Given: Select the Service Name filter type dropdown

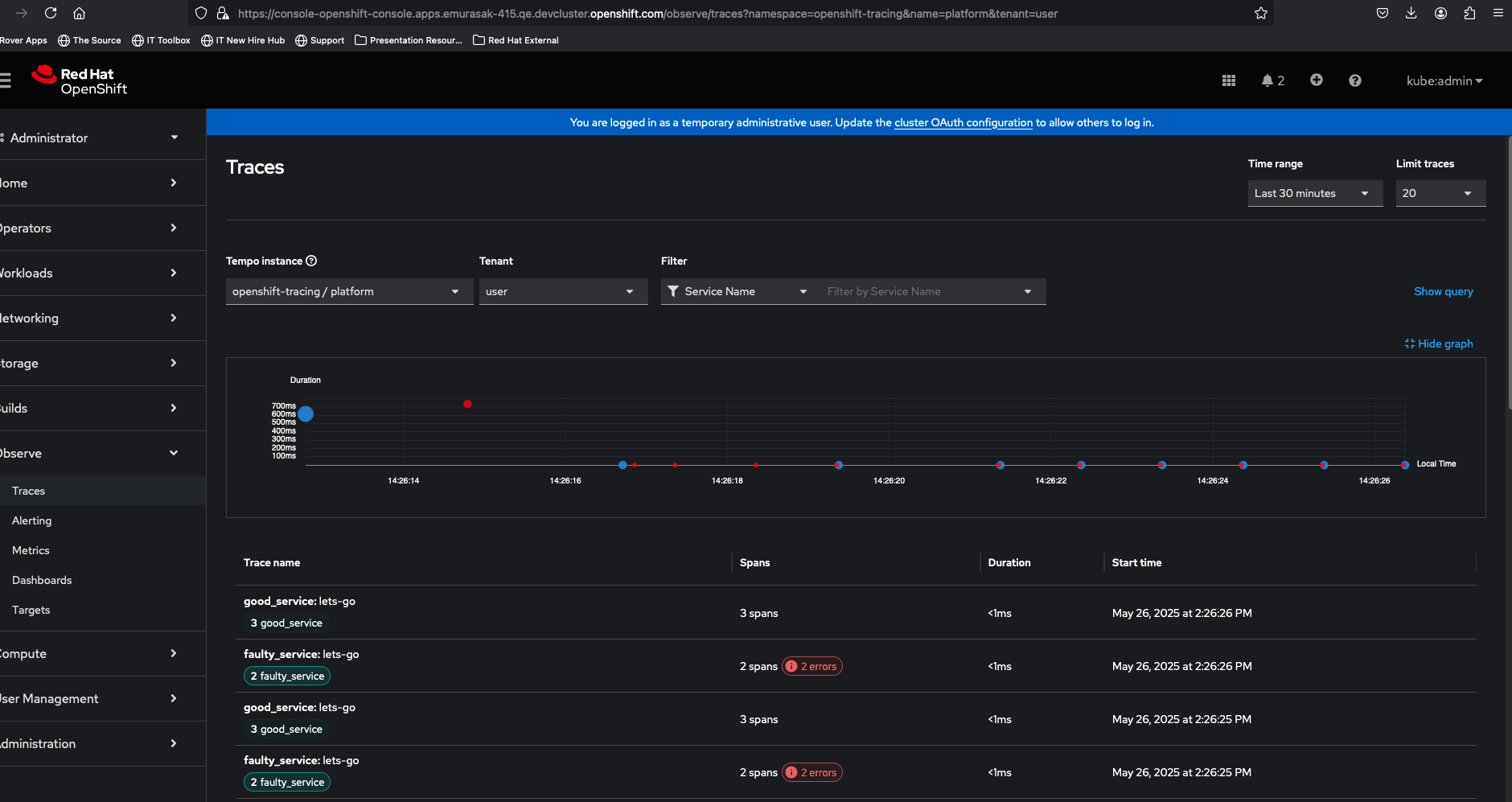Looking at the screenshot, I should [738, 291].
